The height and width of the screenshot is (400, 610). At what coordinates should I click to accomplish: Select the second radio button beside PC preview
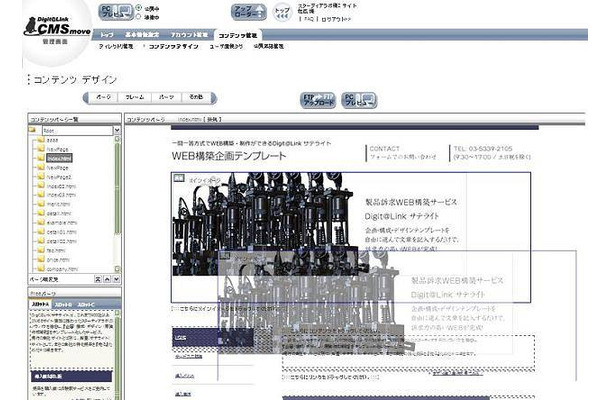[139, 18]
